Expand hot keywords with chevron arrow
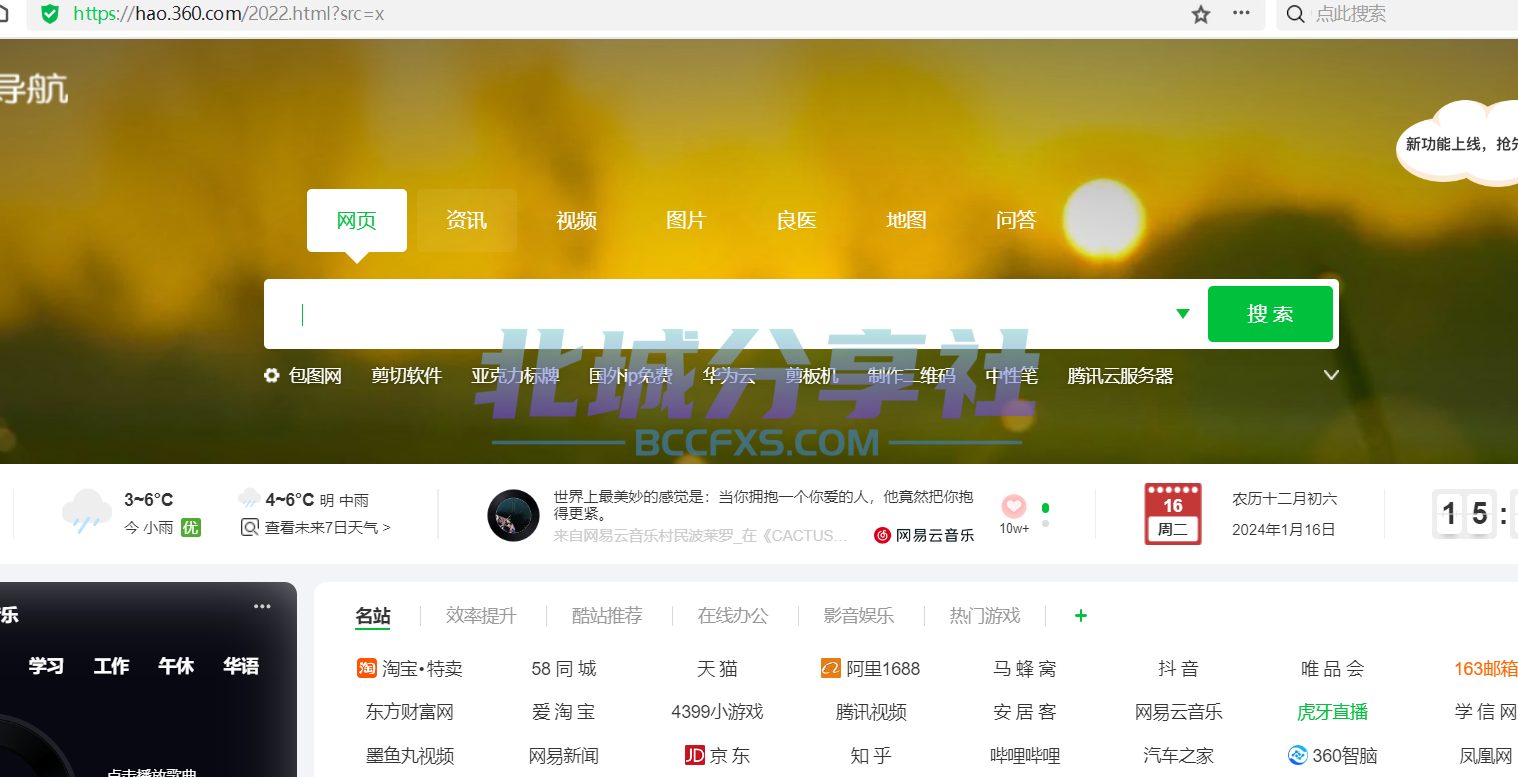Viewport: 1518px width, 777px height. click(1331, 376)
